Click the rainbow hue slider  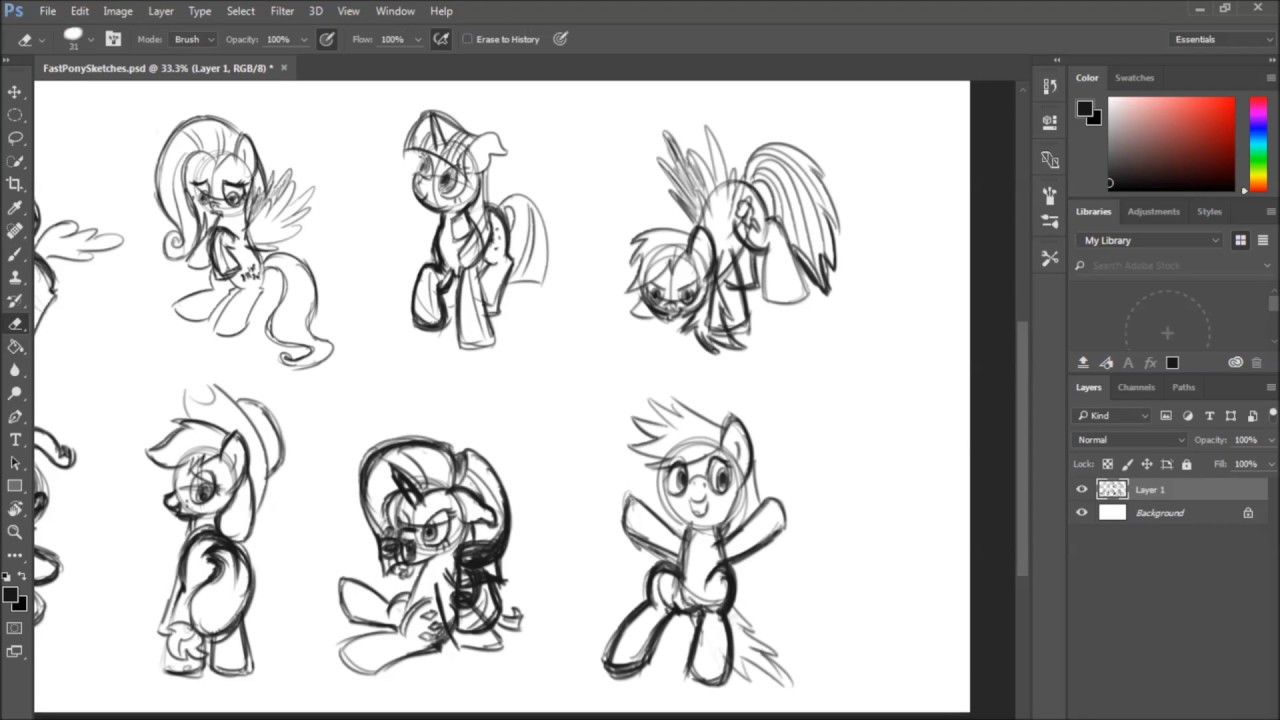pos(1258,144)
